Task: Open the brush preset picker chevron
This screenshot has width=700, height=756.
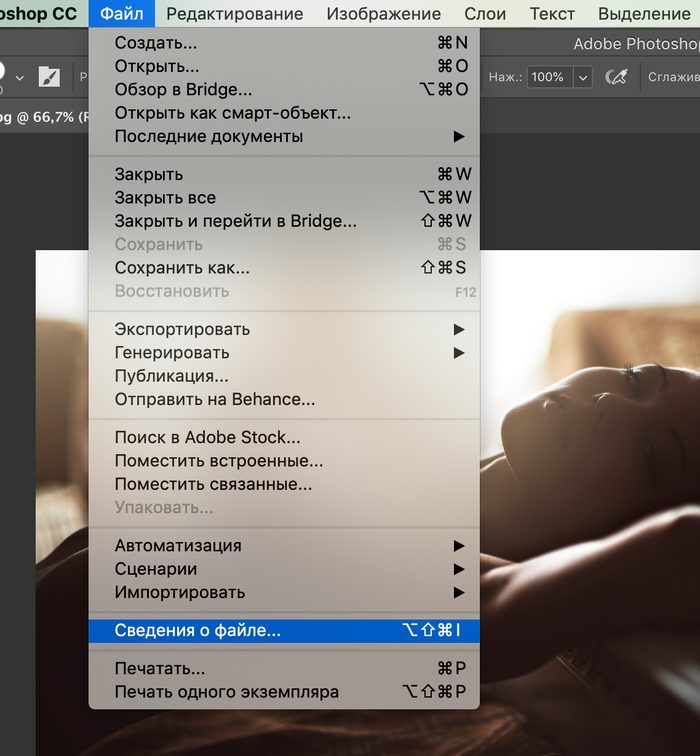Action: pos(20,77)
